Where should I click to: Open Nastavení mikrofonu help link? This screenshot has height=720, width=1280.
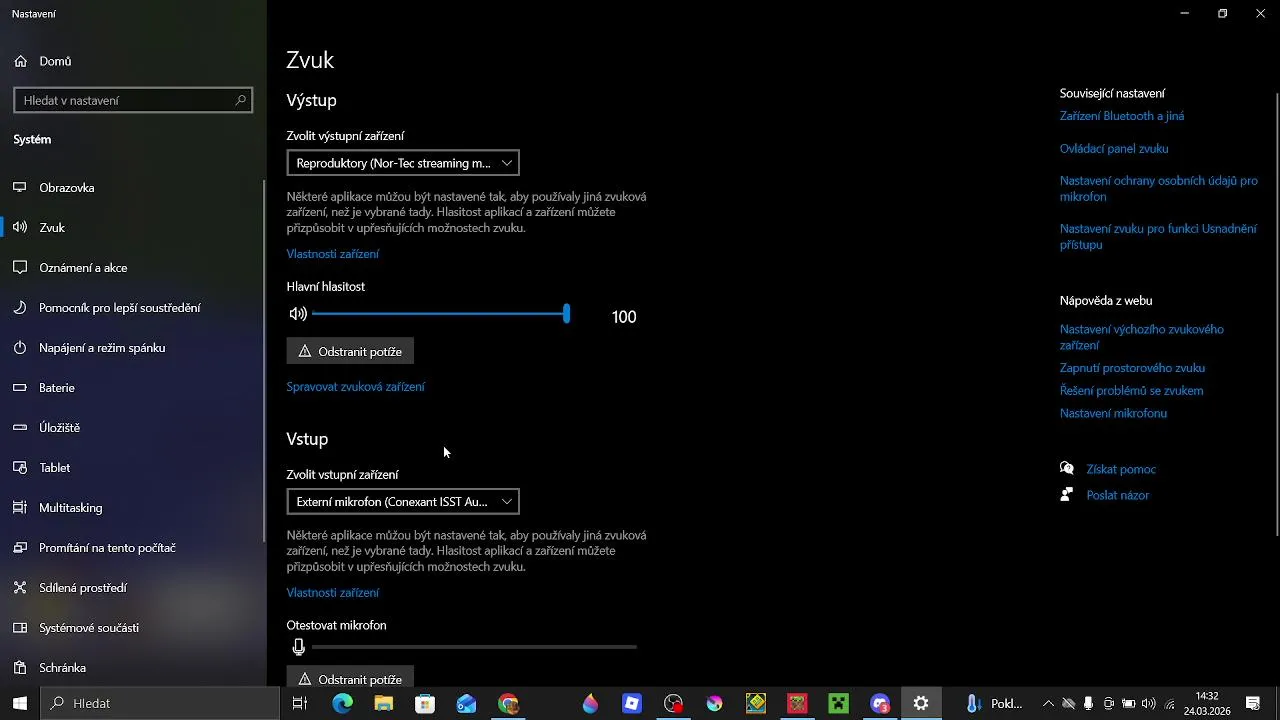(1113, 414)
